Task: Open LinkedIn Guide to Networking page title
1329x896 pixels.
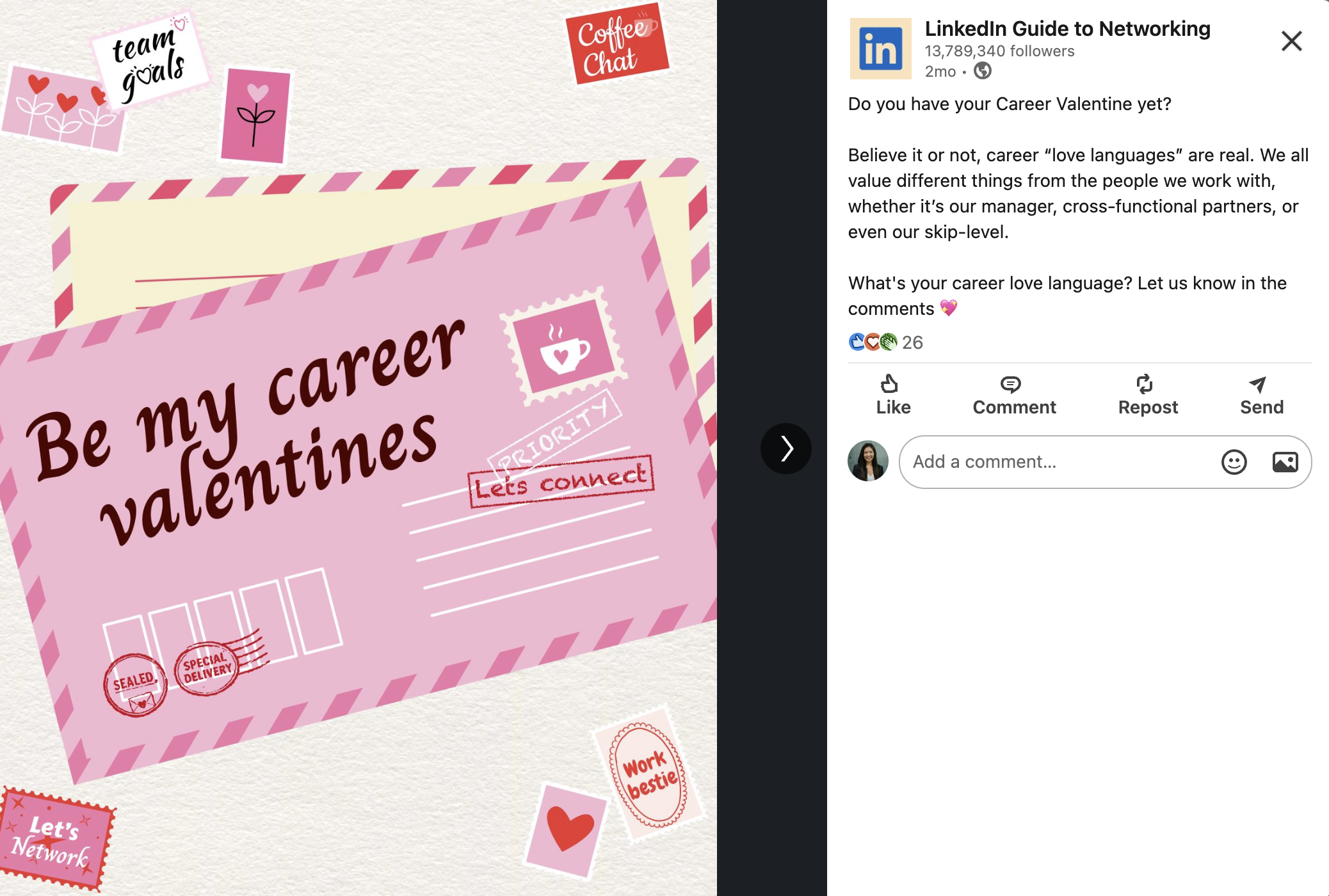Action: pyautogui.click(x=1067, y=29)
